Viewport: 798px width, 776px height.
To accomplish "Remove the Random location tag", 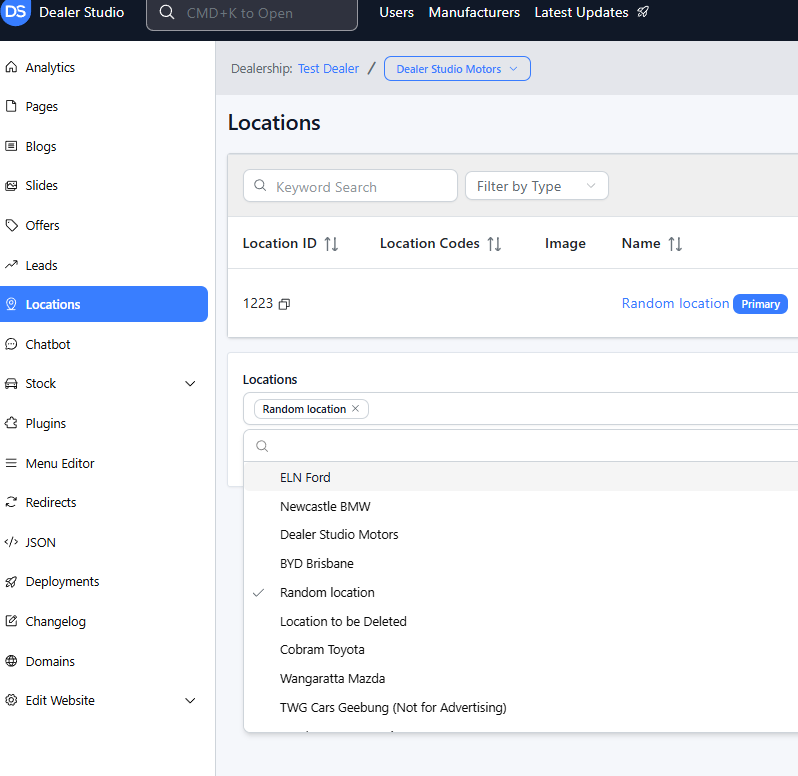I will pyautogui.click(x=355, y=409).
